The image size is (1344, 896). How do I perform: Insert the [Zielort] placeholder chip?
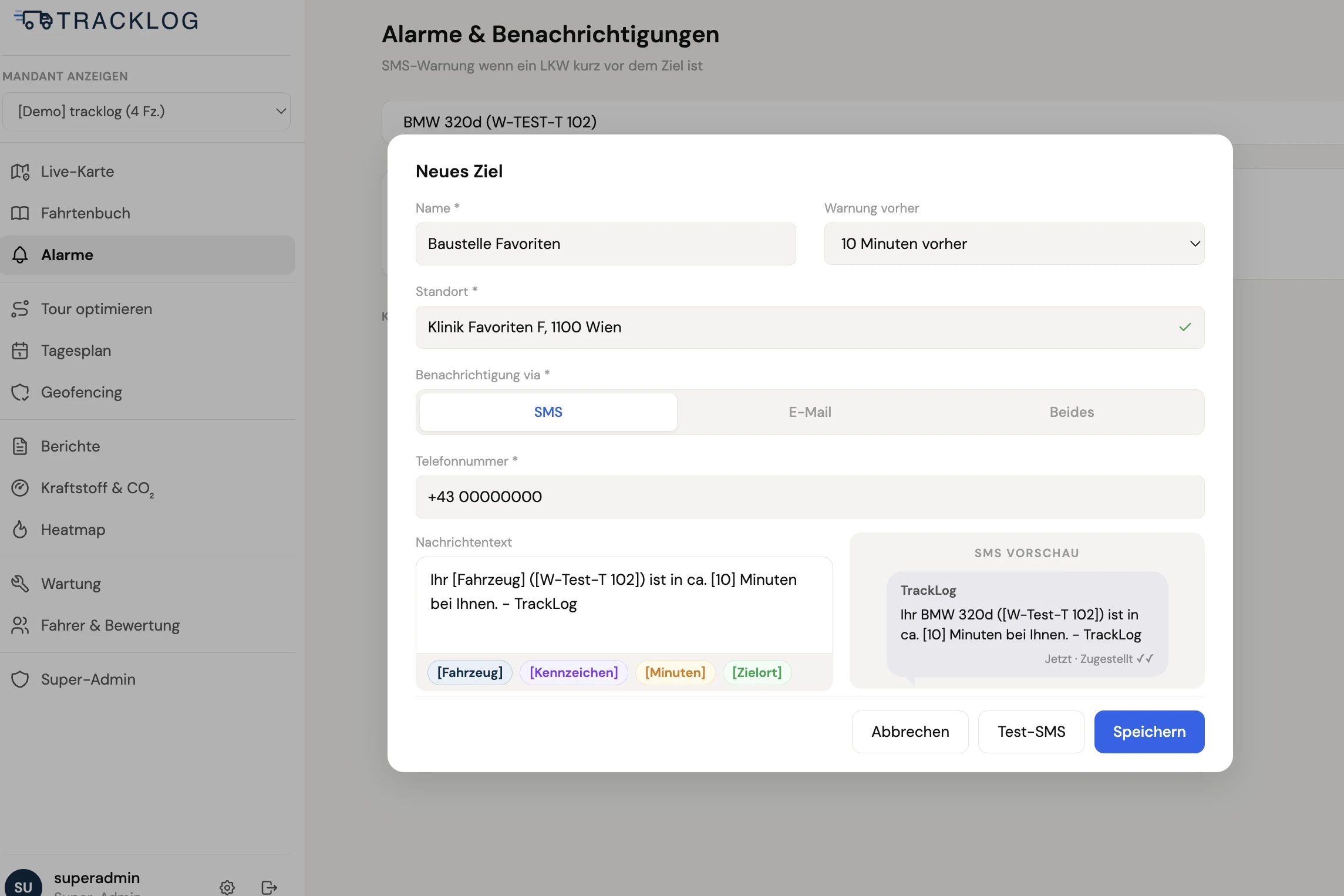[x=757, y=672]
